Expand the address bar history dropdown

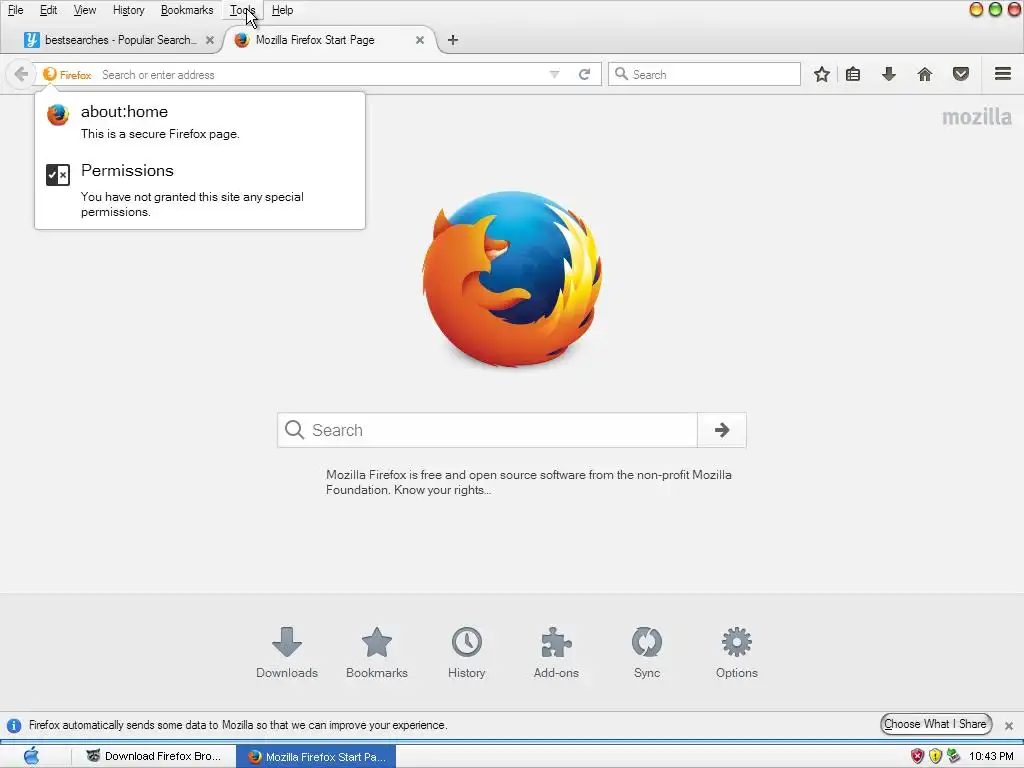pos(554,74)
